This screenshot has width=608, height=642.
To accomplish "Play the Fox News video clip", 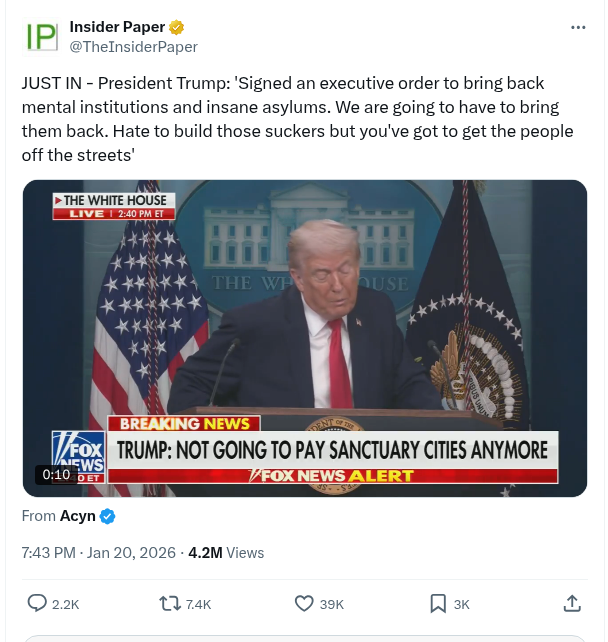I will [305, 338].
